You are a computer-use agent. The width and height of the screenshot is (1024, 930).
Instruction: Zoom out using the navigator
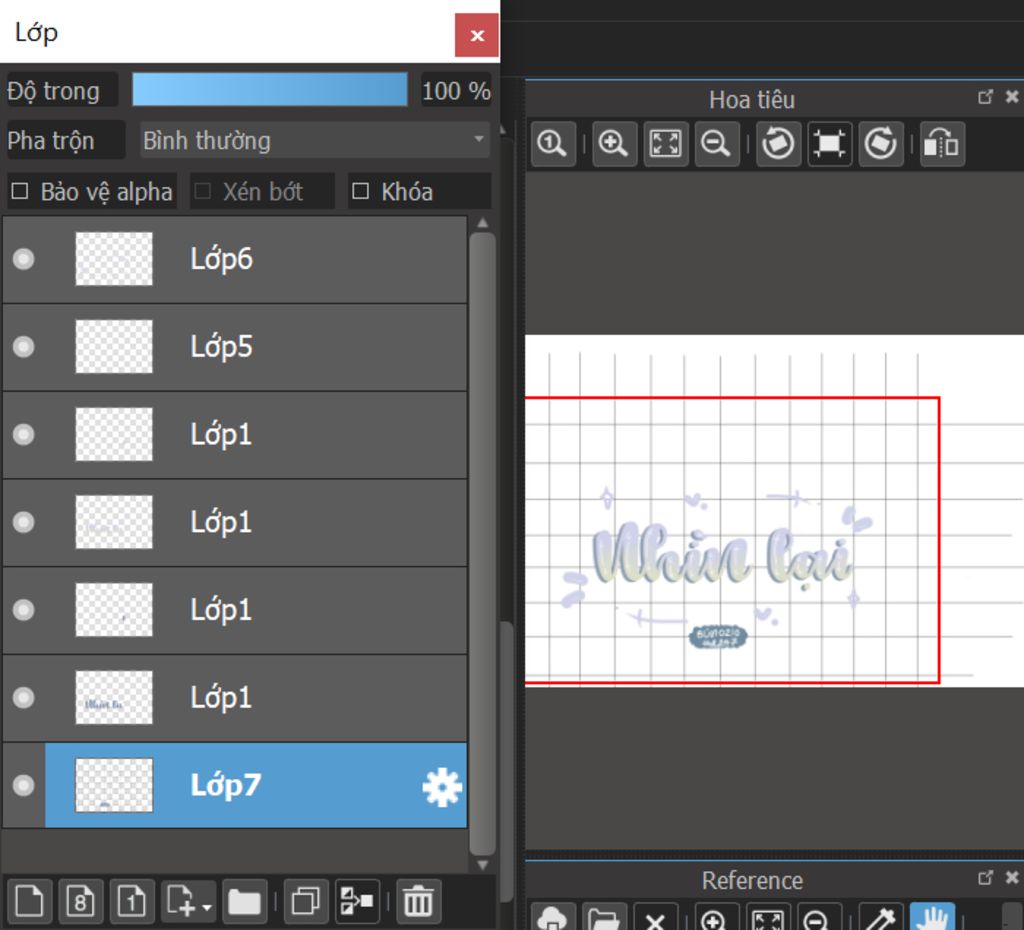716,143
